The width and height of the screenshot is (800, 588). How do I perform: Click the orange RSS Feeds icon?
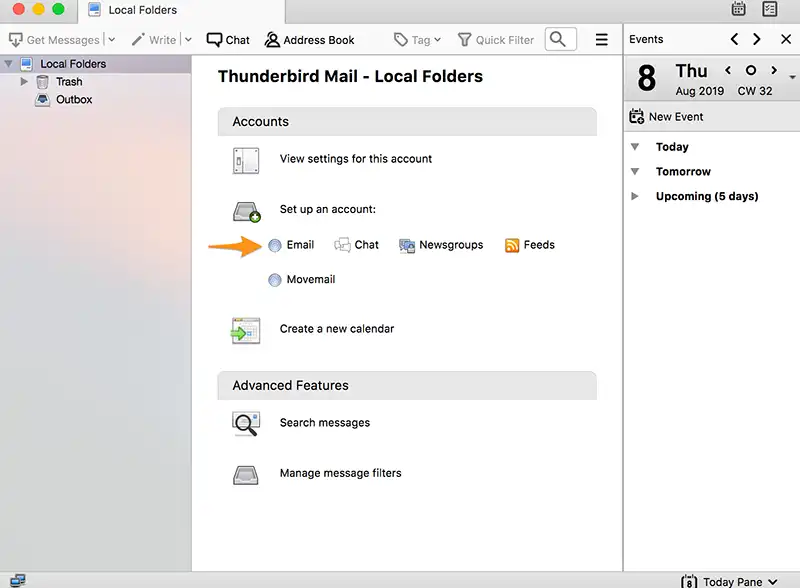(512, 246)
